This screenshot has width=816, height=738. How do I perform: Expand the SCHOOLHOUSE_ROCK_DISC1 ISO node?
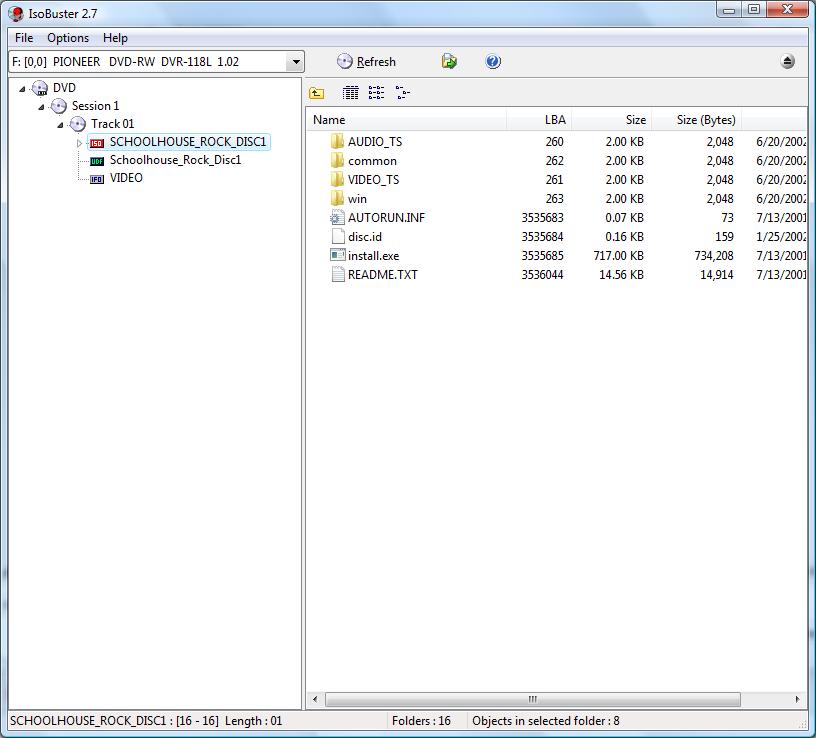[79, 143]
